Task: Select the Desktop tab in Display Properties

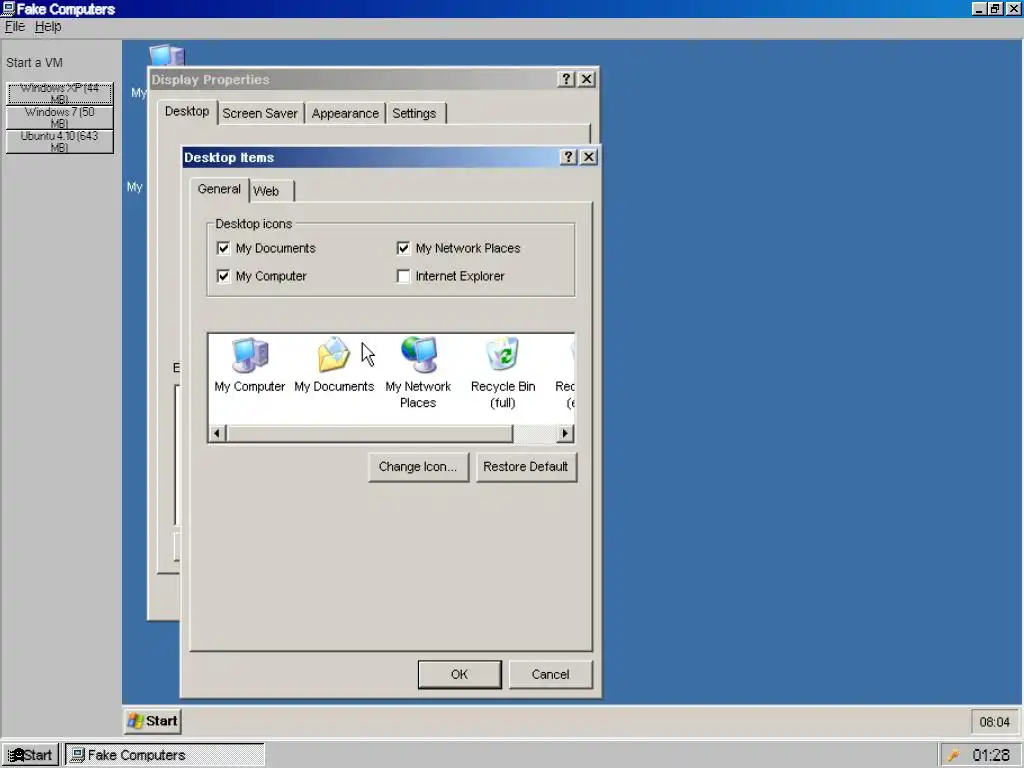Action: click(x=187, y=111)
